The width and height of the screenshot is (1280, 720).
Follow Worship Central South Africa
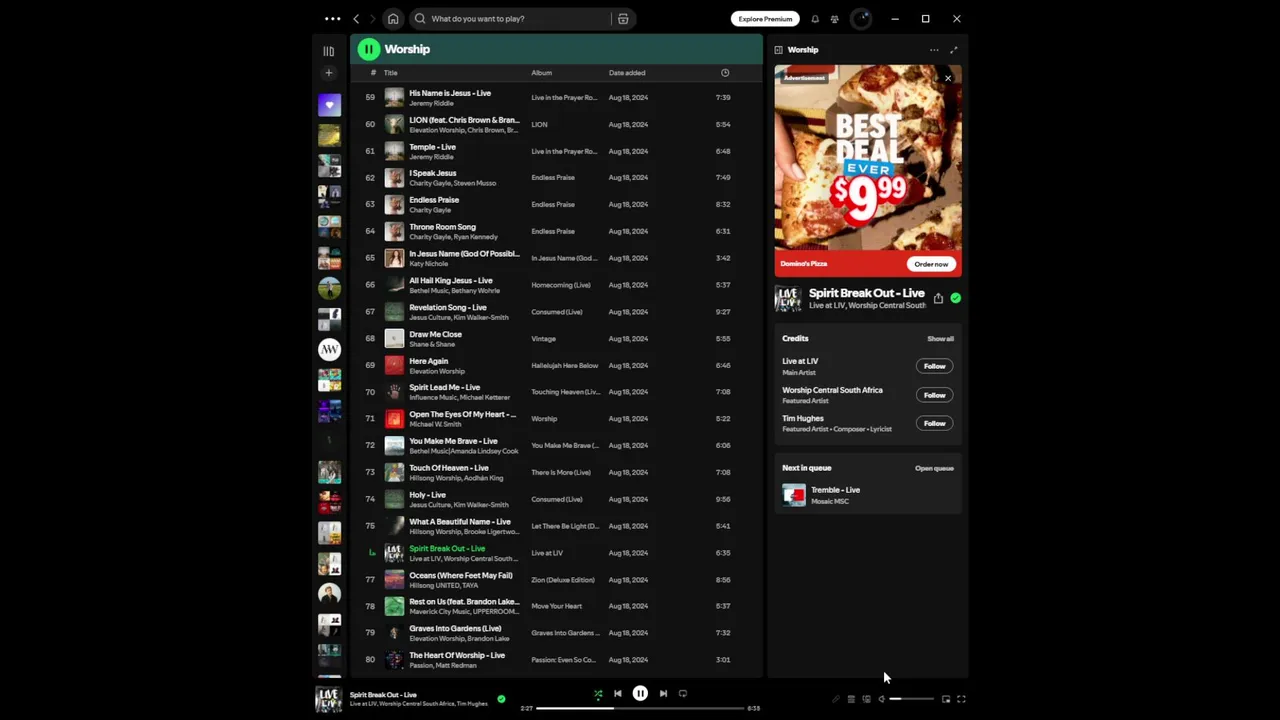[x=934, y=395]
